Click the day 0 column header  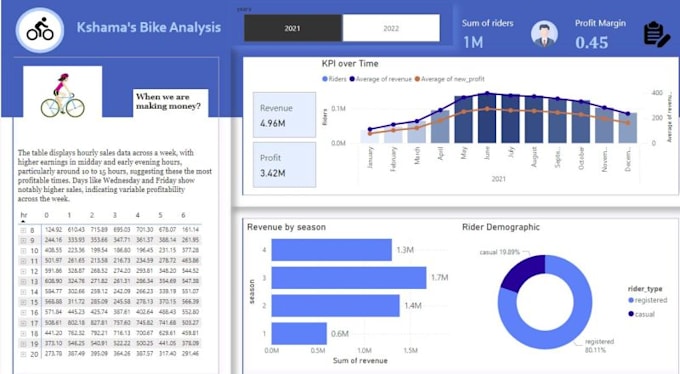point(46,215)
